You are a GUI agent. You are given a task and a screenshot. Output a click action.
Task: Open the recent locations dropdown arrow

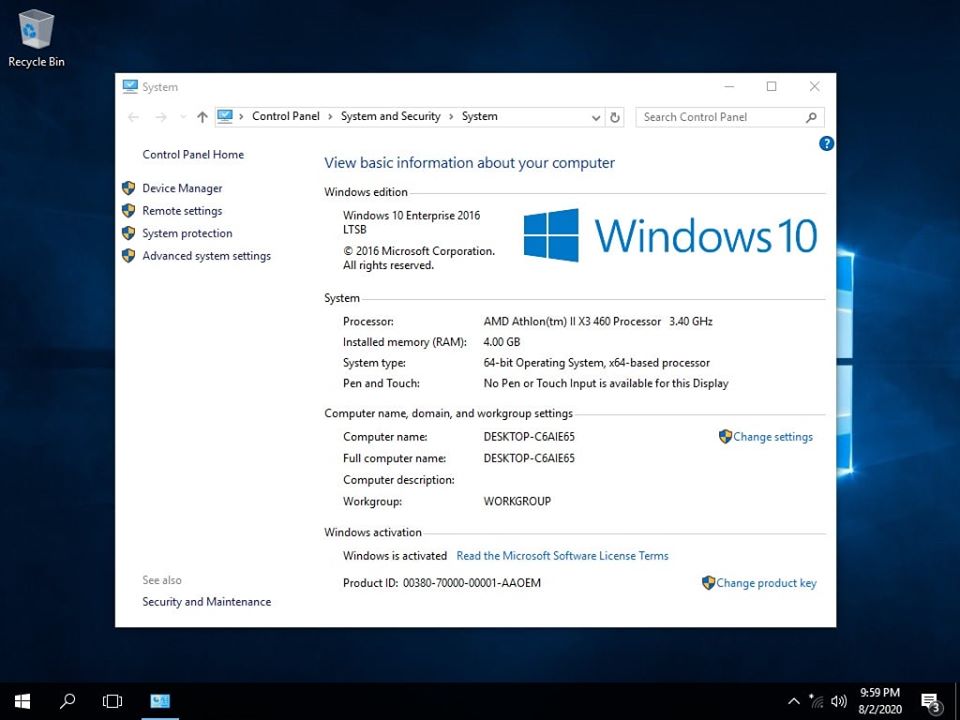[182, 117]
